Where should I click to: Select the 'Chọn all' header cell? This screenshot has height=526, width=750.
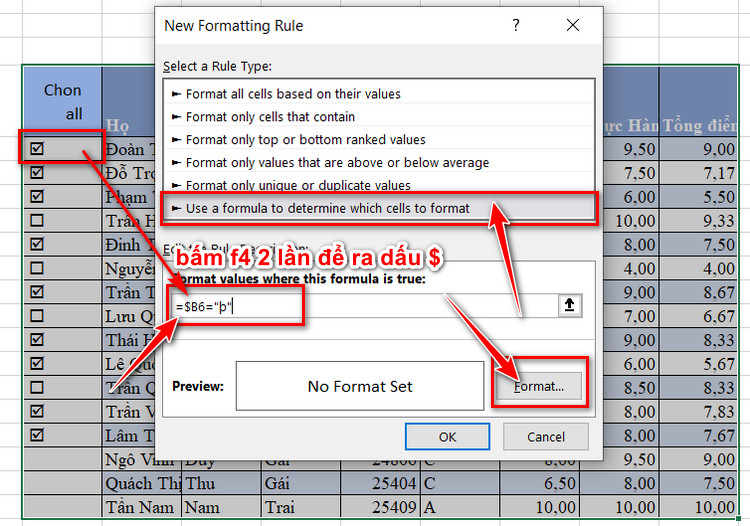[x=63, y=102]
